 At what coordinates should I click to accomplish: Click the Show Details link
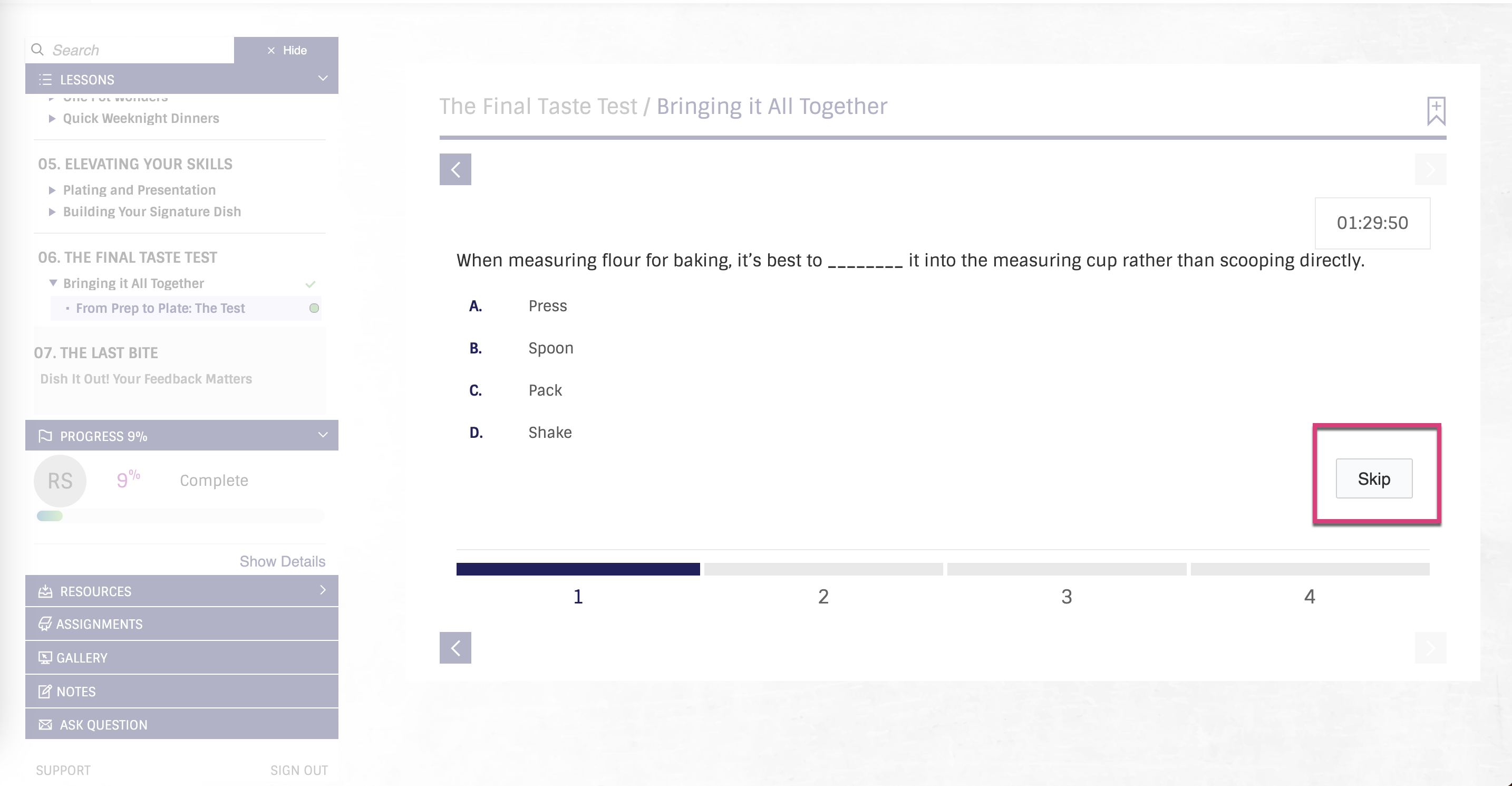[x=282, y=561]
